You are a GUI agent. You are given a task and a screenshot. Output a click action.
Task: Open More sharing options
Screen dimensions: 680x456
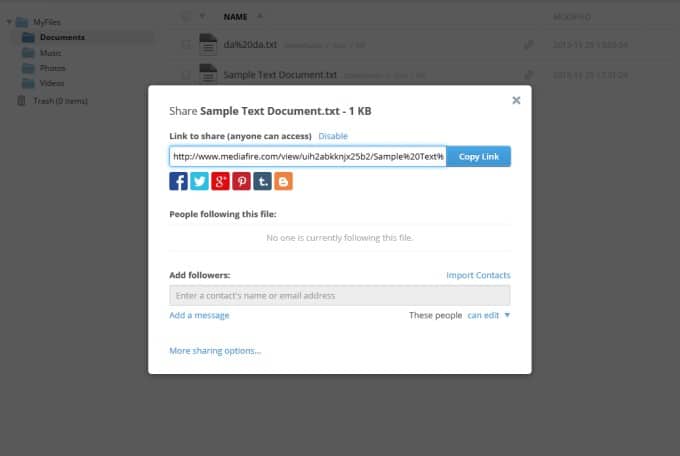tap(215, 351)
